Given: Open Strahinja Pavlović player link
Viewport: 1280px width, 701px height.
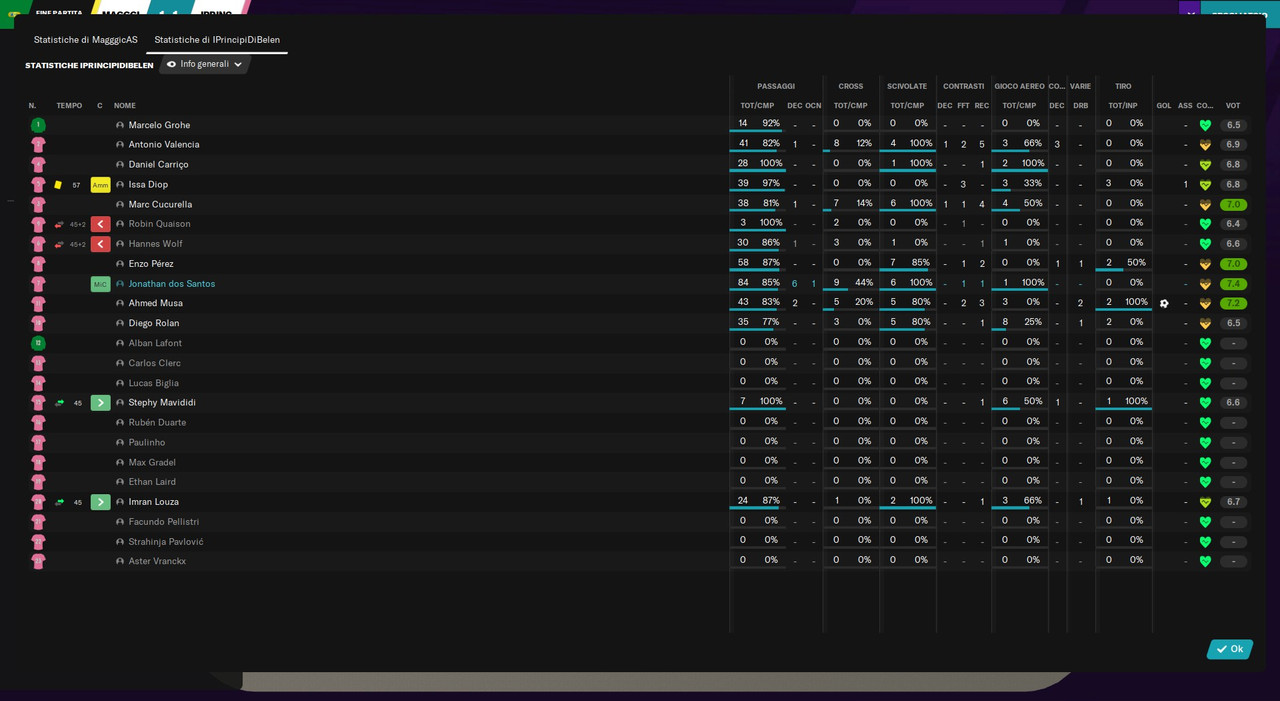Looking at the screenshot, I should pyautogui.click(x=166, y=542).
